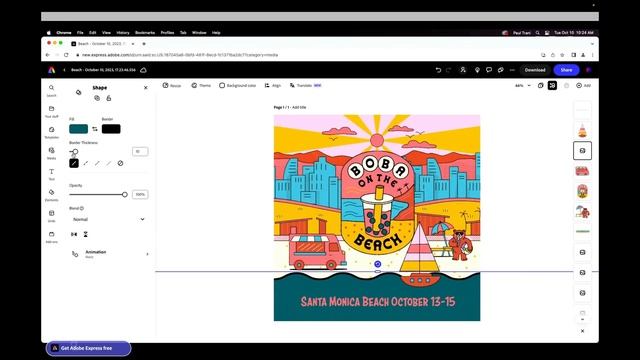Open the Media panel
The image size is (640, 360).
click(51, 153)
